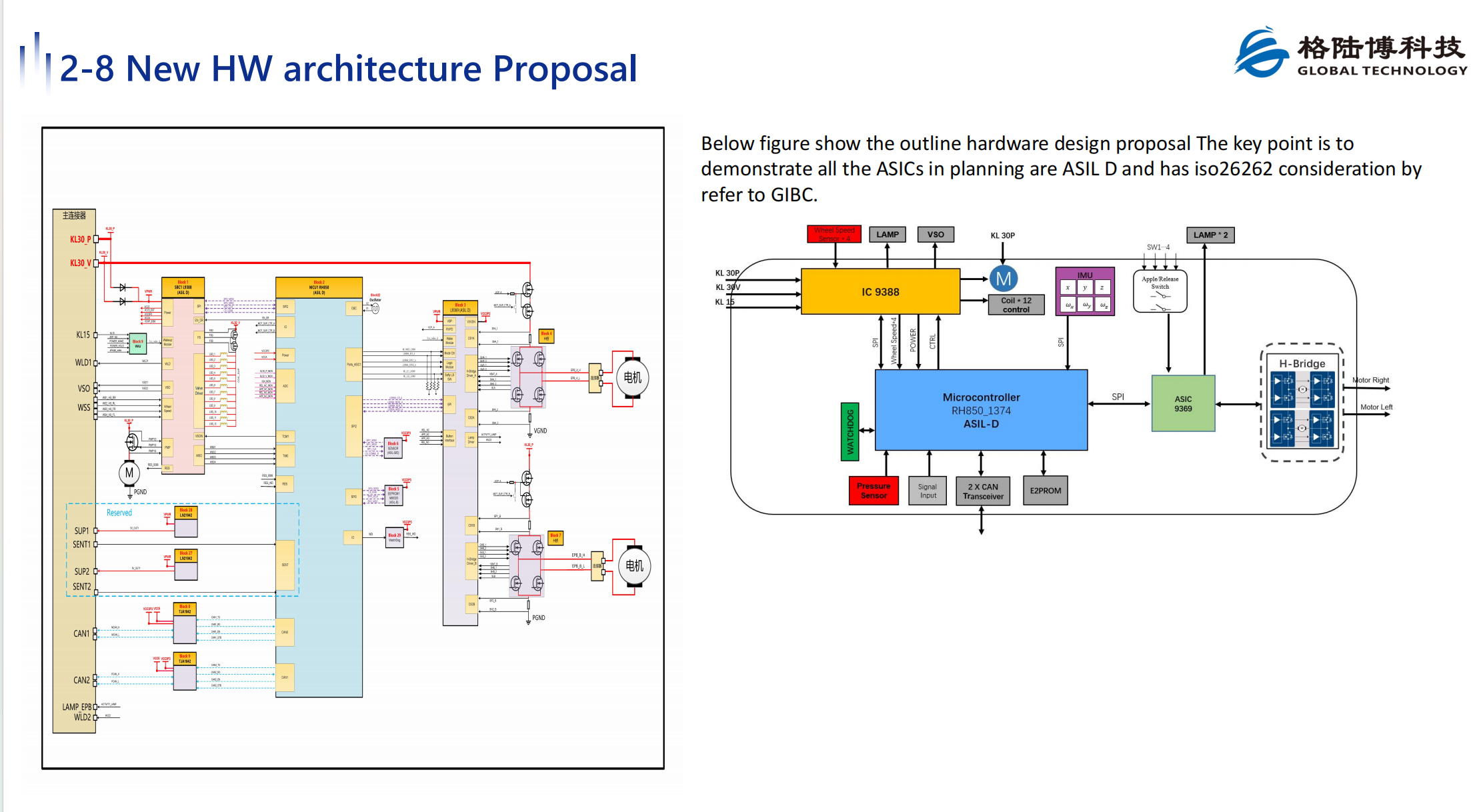Select the blue M motor circle icon
This screenshot has height=812, width=1471.
tap(1004, 279)
